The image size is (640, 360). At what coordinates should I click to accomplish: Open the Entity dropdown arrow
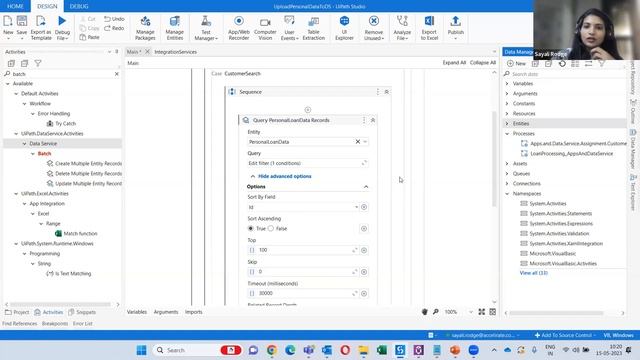(x=365, y=142)
